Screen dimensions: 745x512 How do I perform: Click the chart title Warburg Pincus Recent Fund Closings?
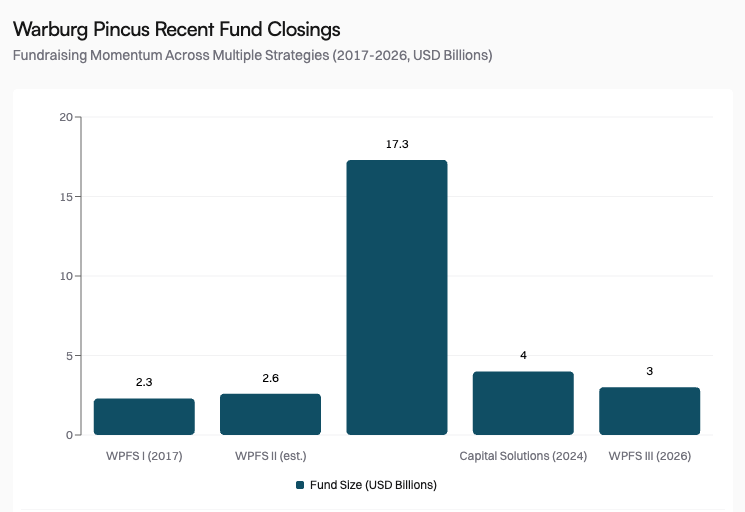[176, 29]
